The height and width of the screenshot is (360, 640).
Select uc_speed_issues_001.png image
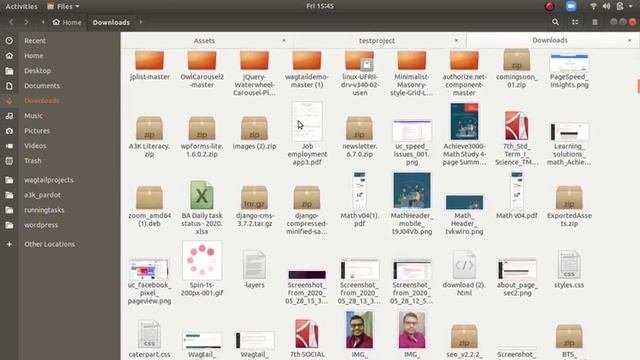click(x=412, y=142)
